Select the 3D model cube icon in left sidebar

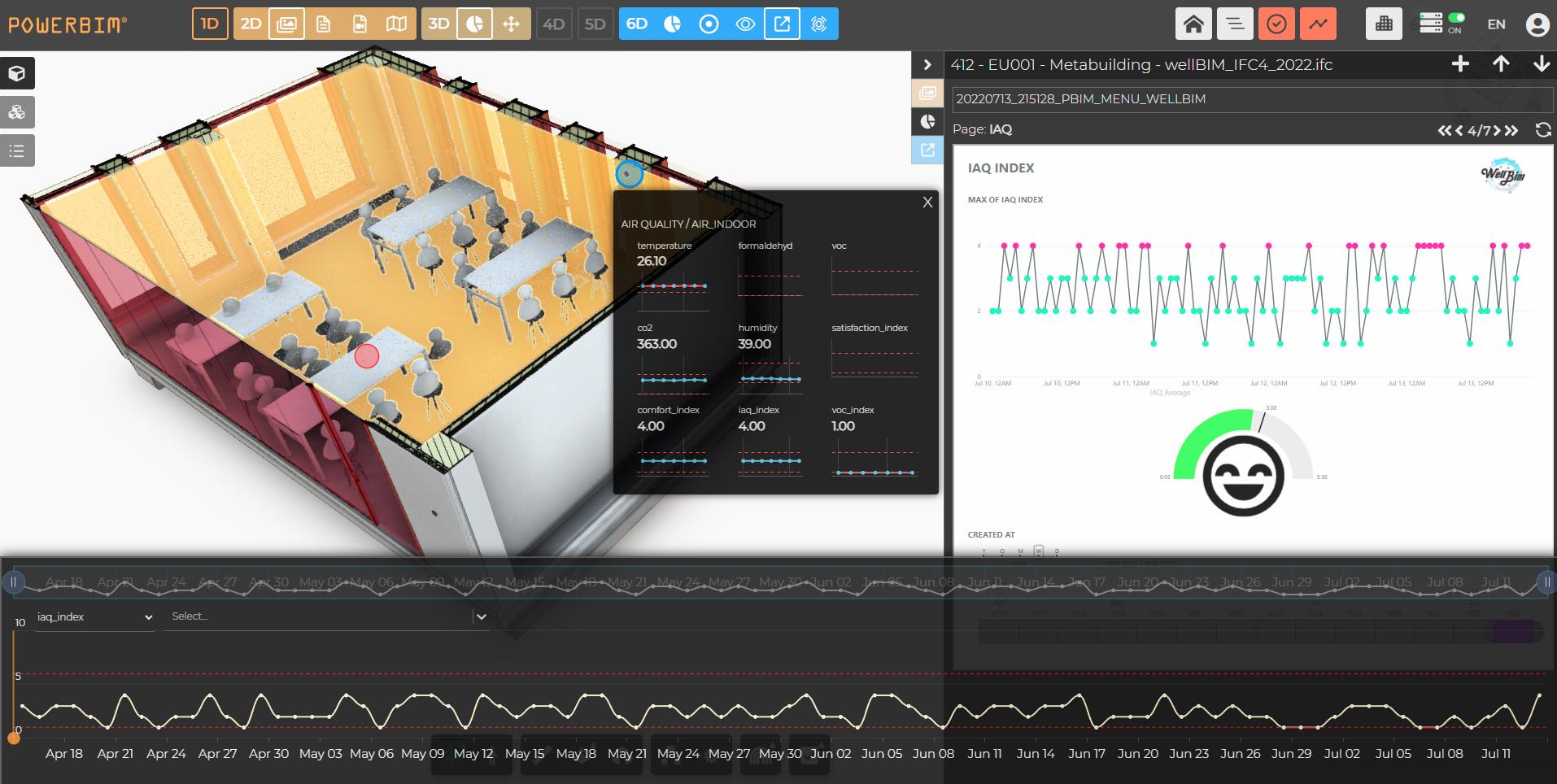tap(16, 73)
